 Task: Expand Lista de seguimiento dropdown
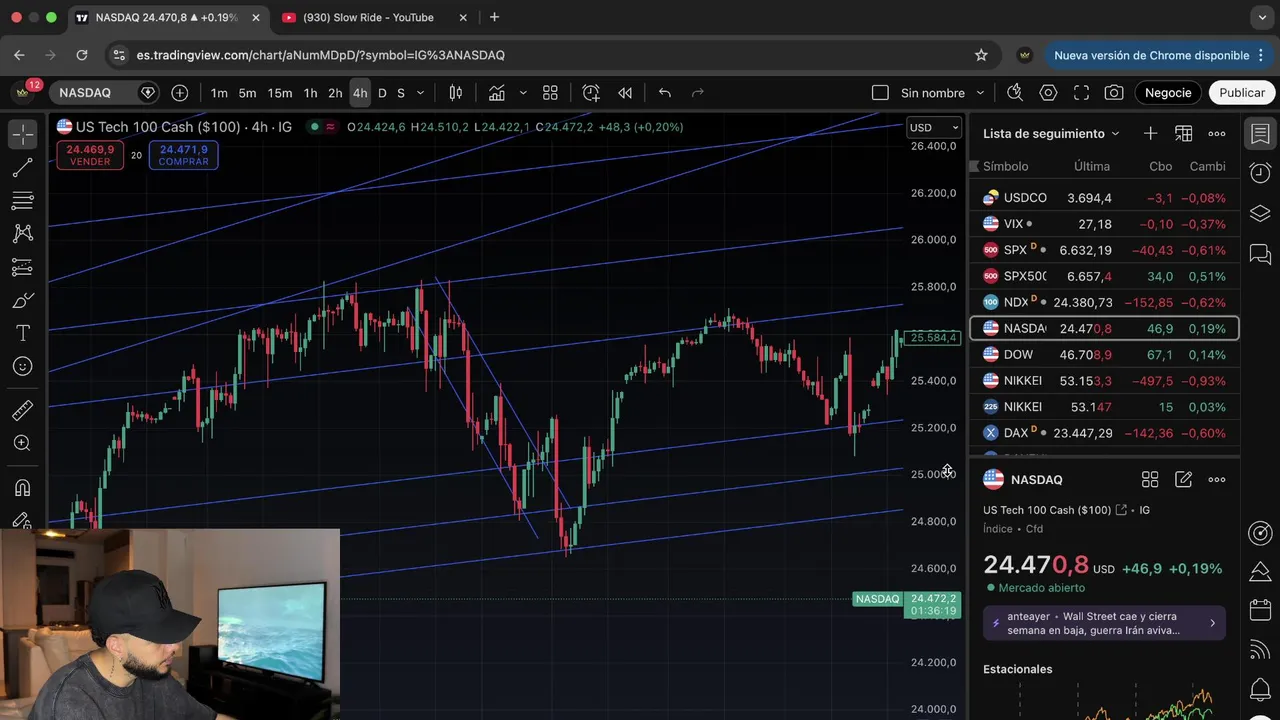point(1051,134)
